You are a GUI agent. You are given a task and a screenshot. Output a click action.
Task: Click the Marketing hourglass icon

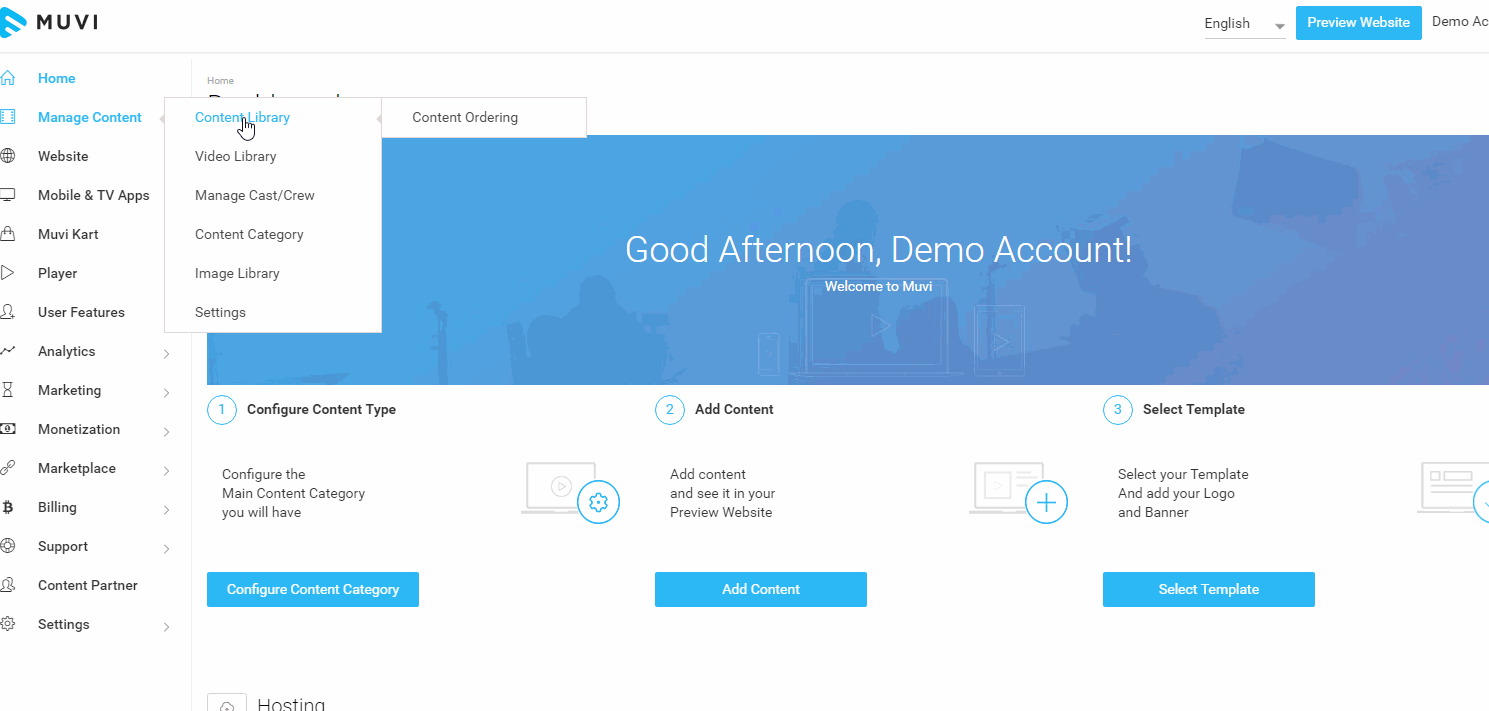[8, 390]
